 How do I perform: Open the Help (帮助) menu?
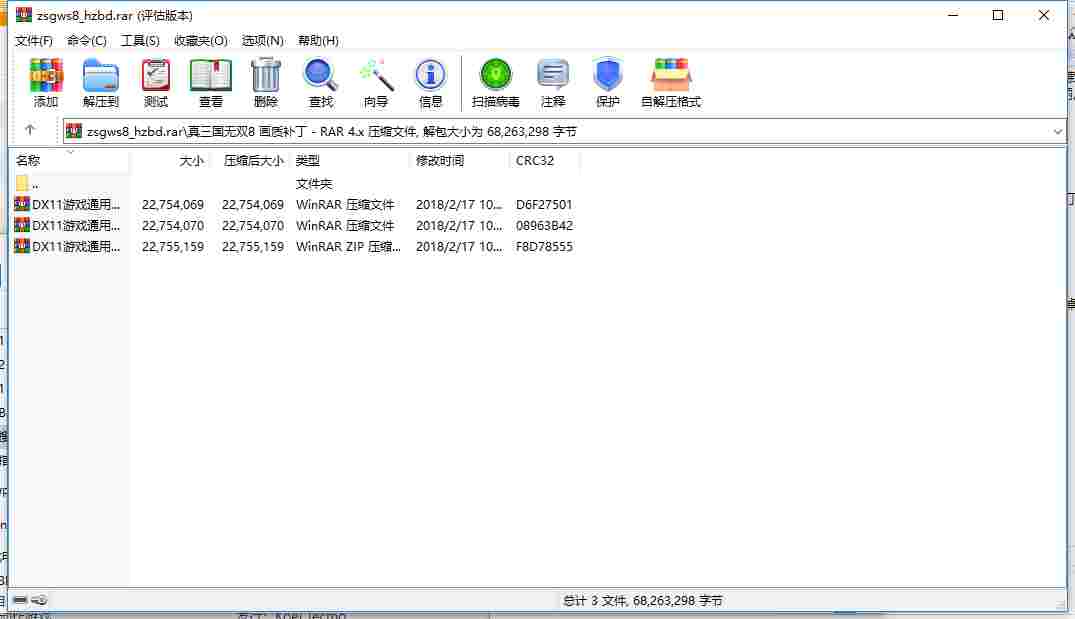click(x=318, y=40)
